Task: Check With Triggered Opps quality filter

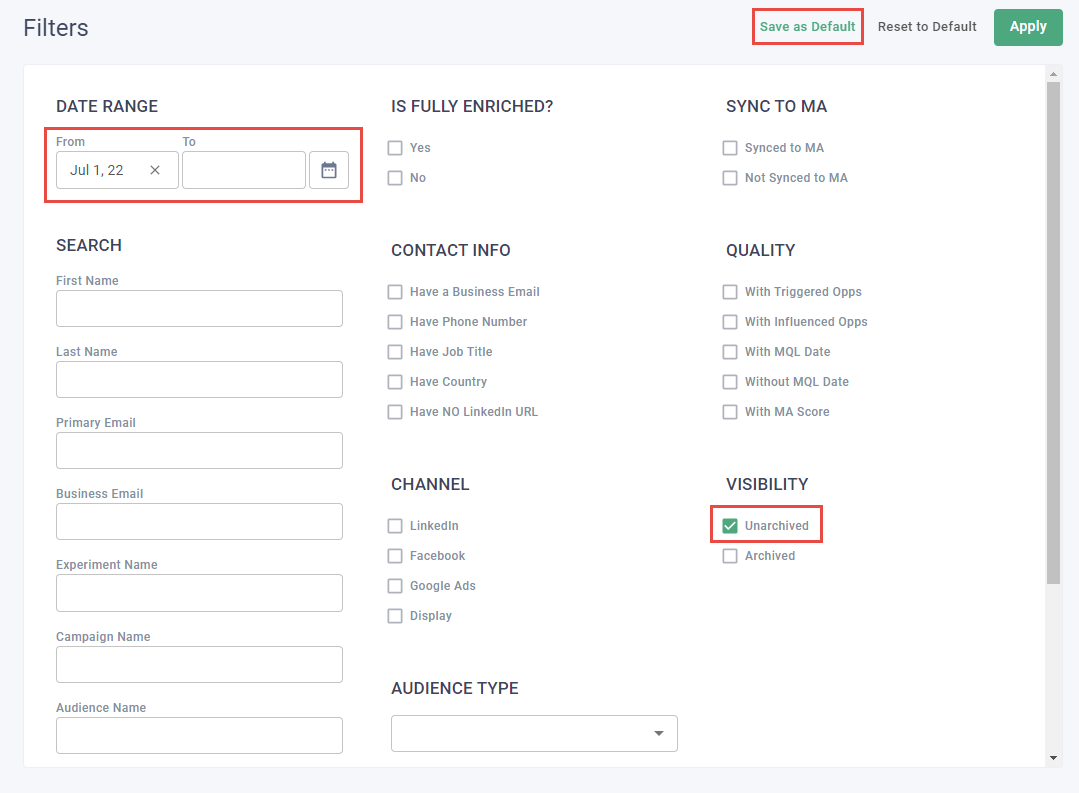Action: tap(730, 292)
